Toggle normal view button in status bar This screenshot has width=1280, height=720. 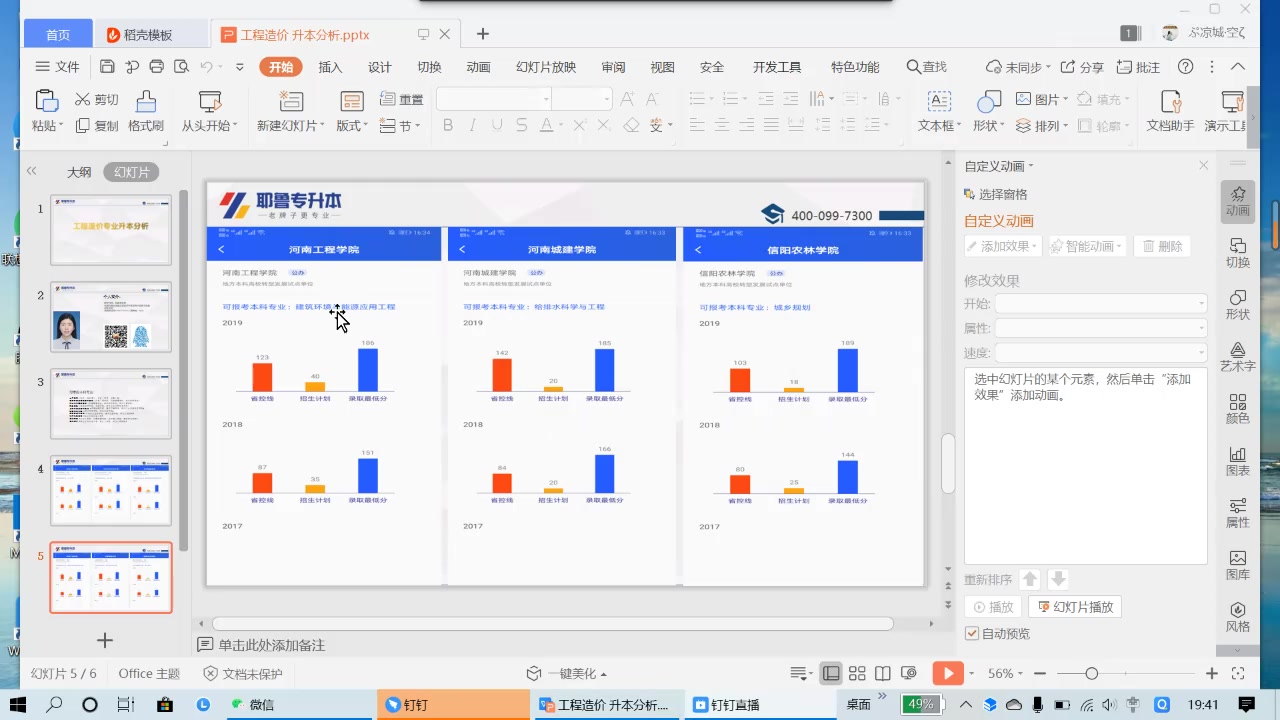point(831,674)
